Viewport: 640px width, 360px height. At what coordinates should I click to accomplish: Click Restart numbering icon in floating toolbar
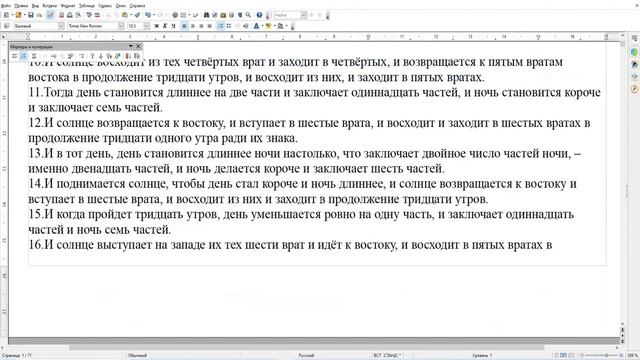tap(127, 56)
